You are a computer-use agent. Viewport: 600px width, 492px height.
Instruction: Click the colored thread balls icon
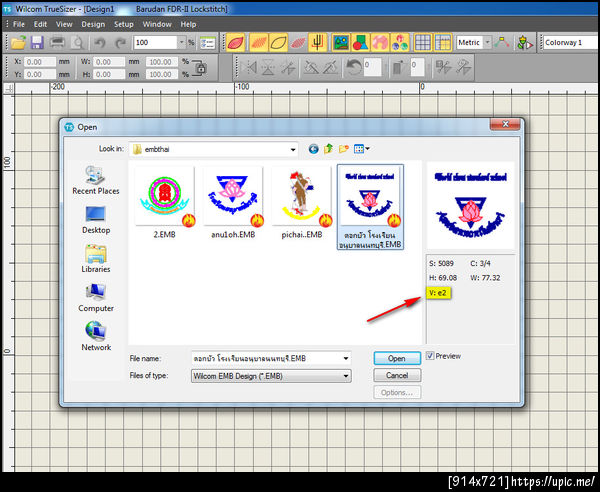pos(399,42)
